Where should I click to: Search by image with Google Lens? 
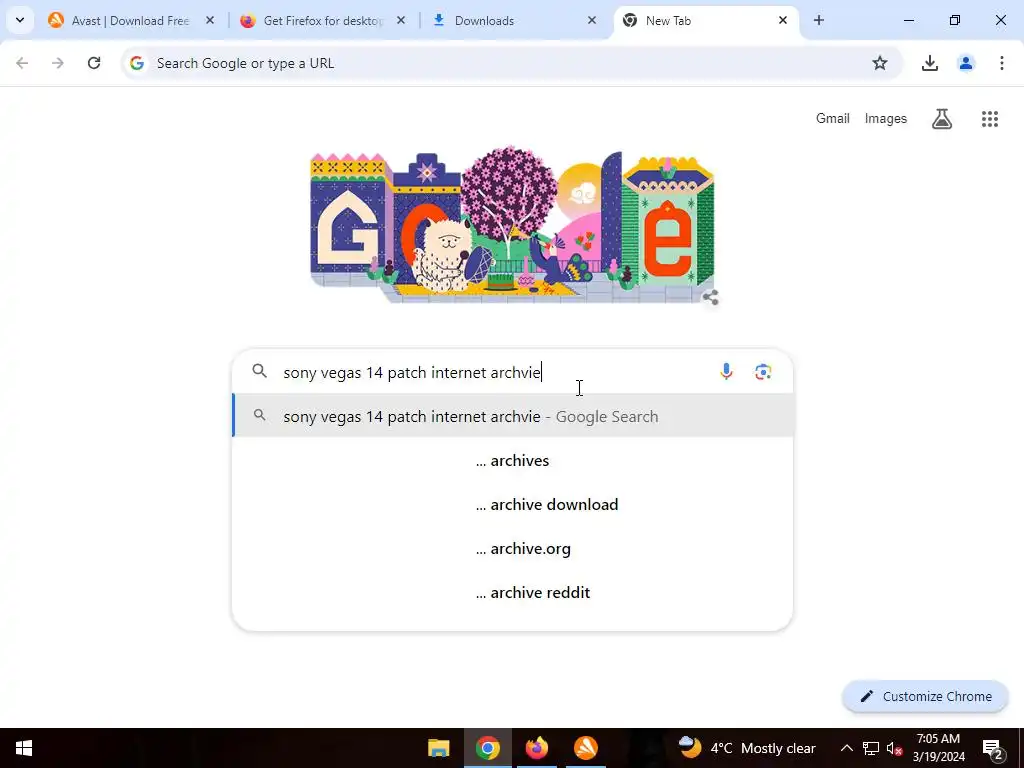(x=763, y=372)
